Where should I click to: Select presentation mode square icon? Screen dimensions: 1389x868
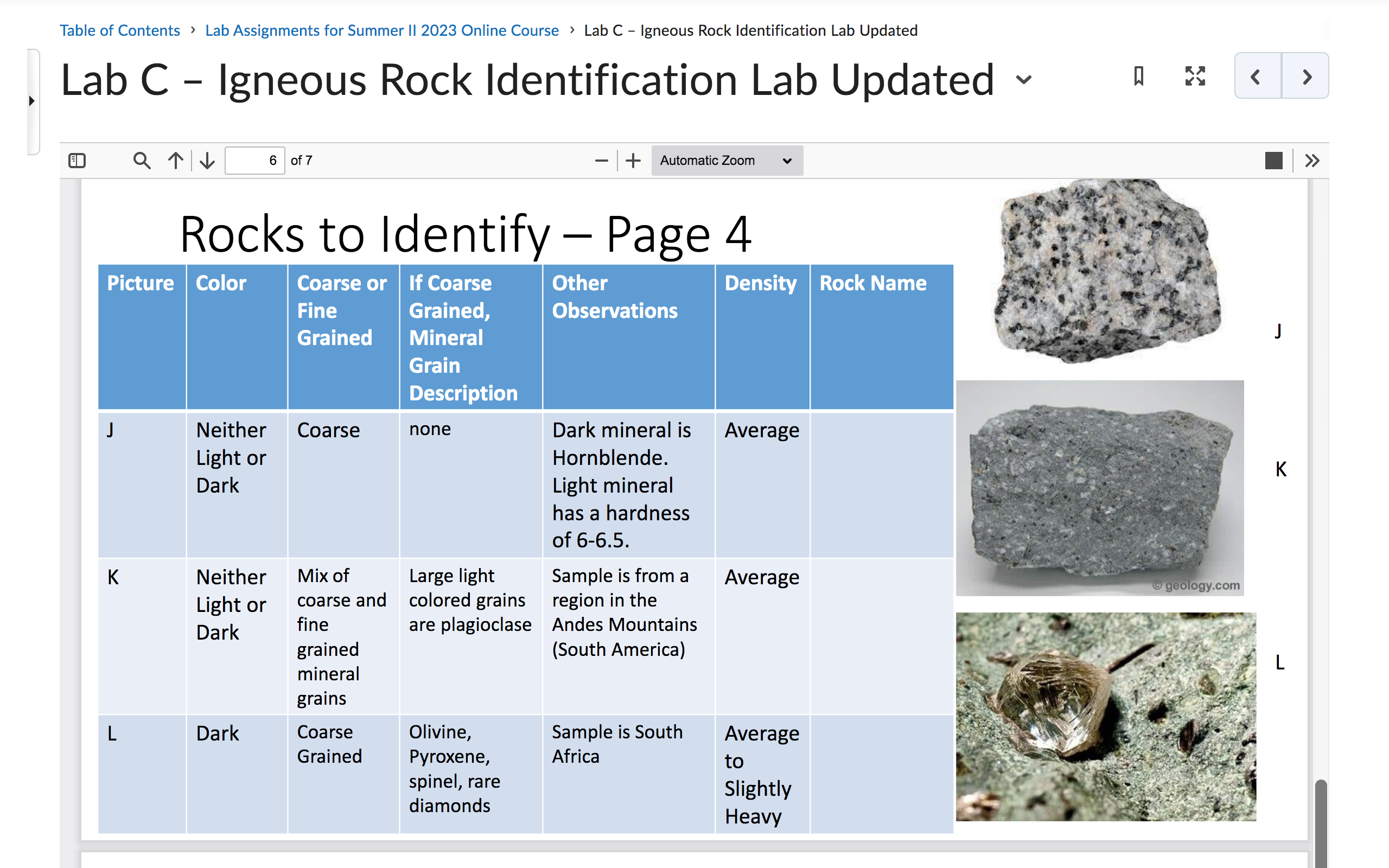tap(1273, 161)
